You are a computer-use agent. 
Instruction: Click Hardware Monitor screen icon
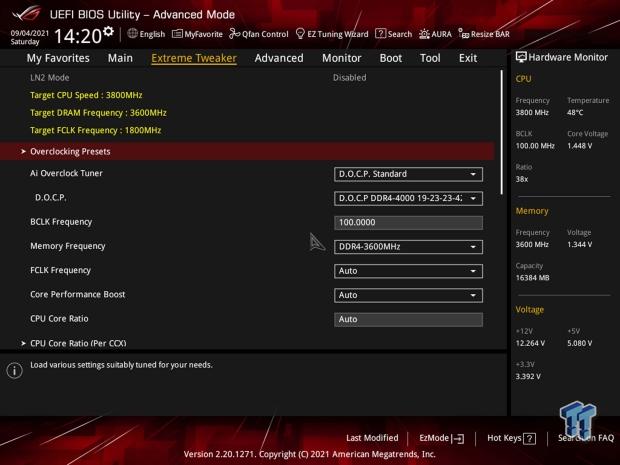pos(521,57)
